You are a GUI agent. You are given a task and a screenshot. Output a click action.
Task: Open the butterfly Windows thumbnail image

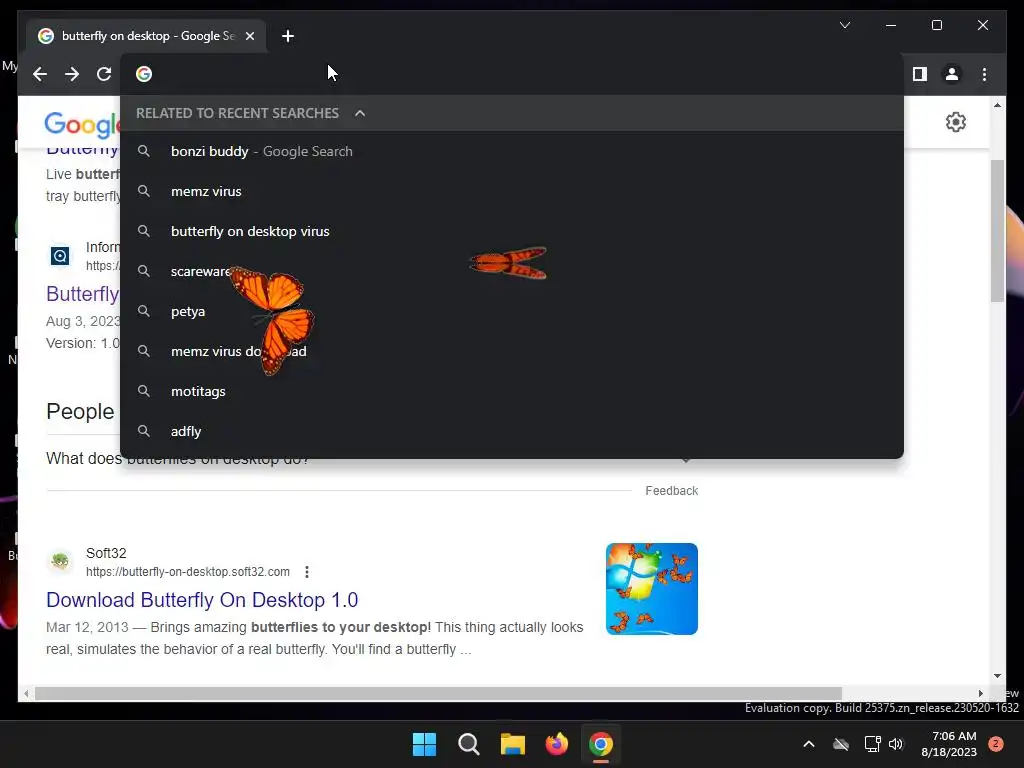pyautogui.click(x=652, y=588)
